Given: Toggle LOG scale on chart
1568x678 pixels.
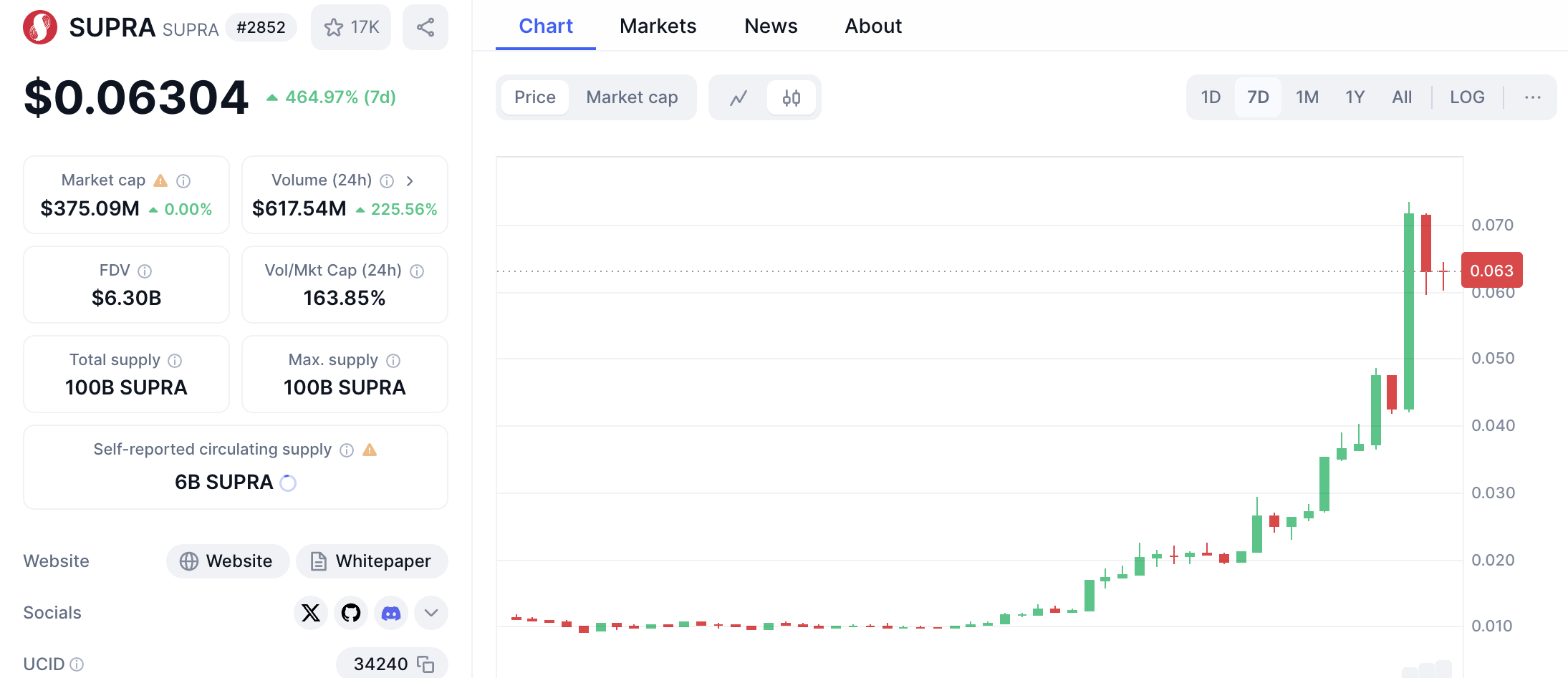Looking at the screenshot, I should (1467, 97).
